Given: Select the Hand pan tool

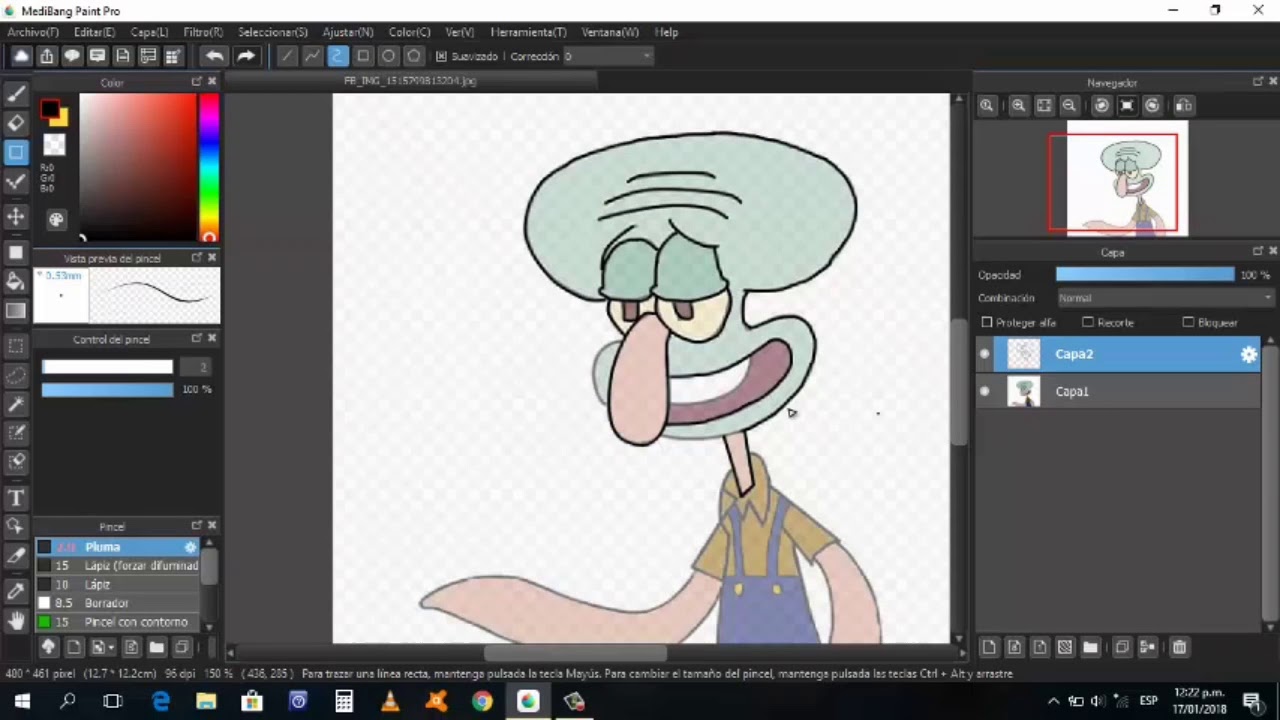Looking at the screenshot, I should [x=16, y=621].
